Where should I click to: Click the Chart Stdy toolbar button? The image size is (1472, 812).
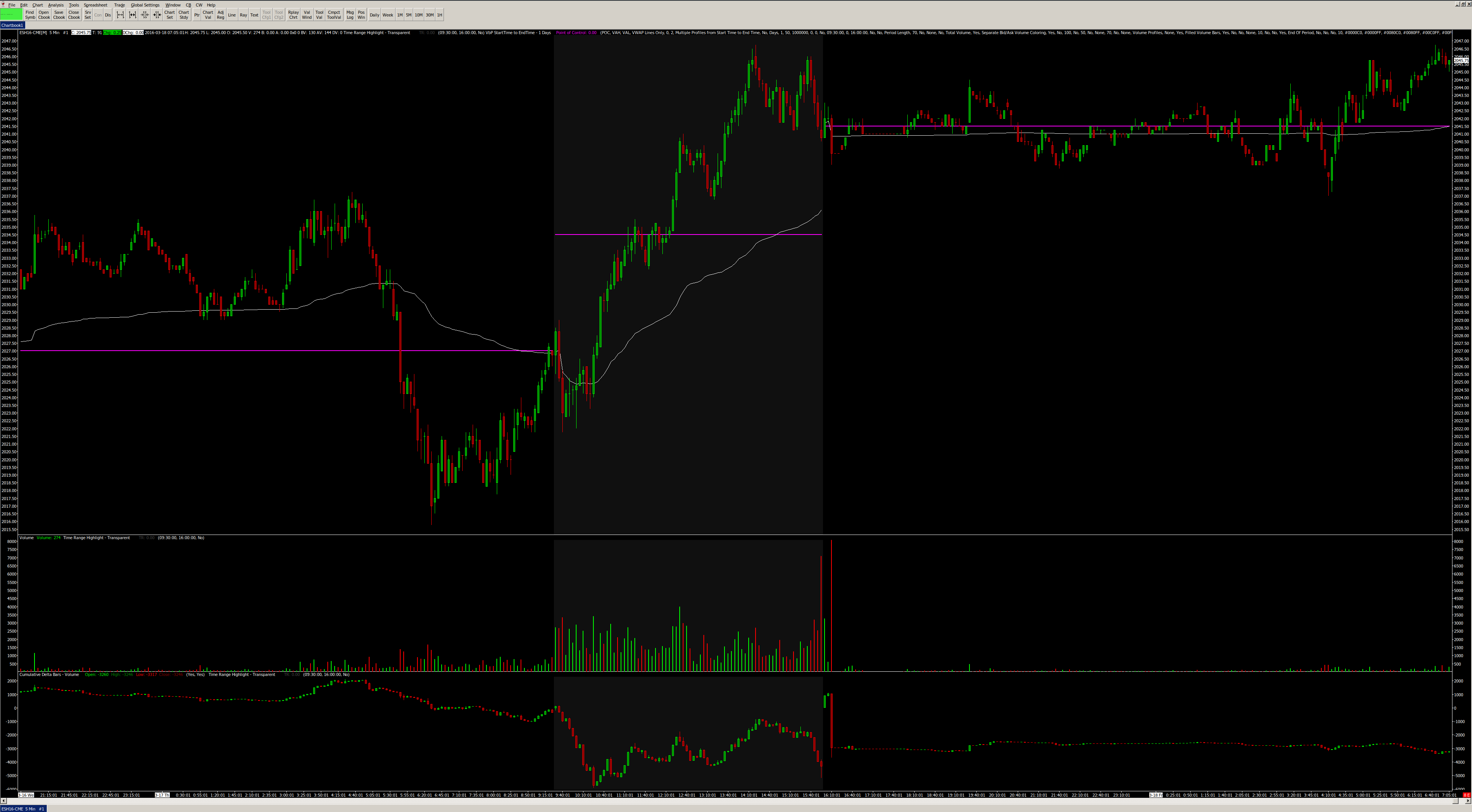pos(184,15)
